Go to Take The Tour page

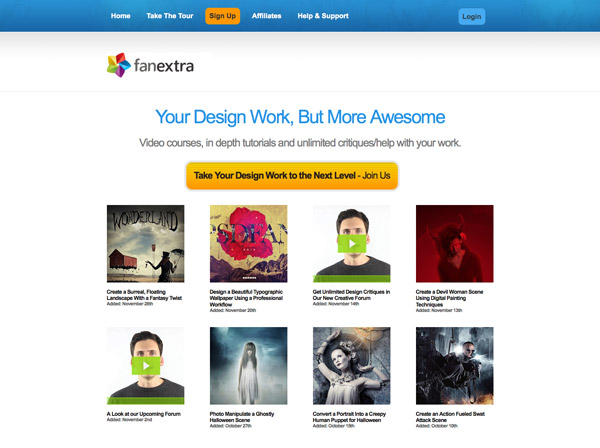pyautogui.click(x=170, y=16)
